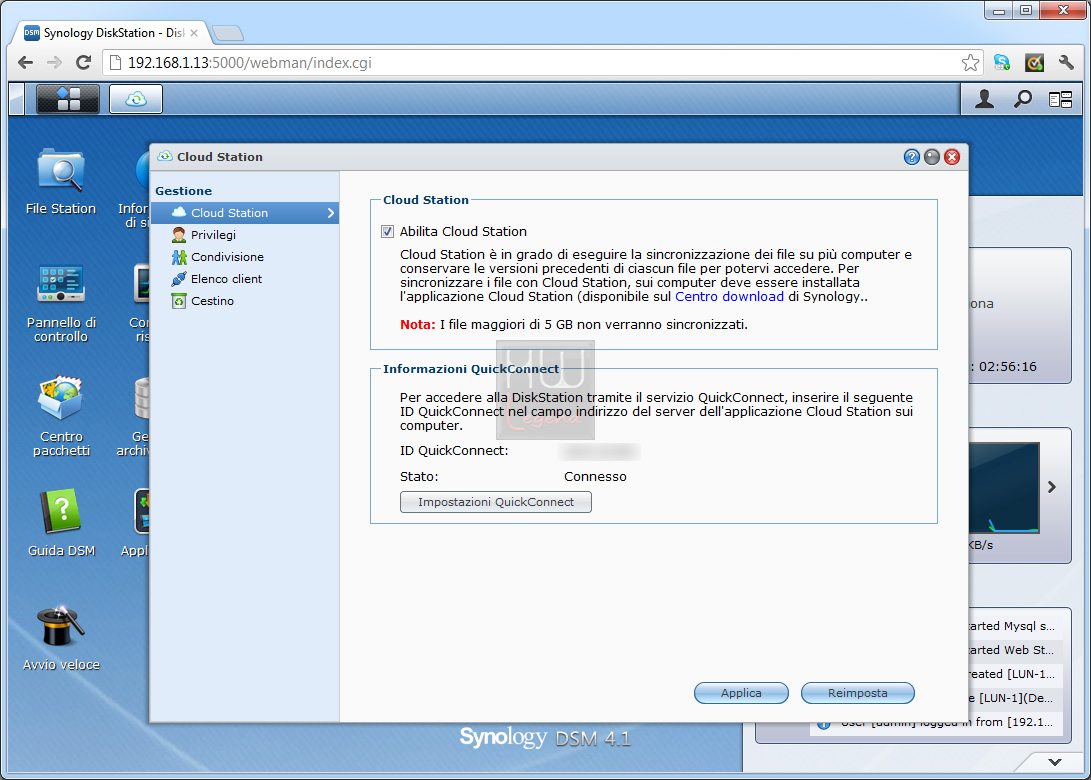The height and width of the screenshot is (780, 1091).
Task: Open Cestino section
Action: tap(245, 301)
